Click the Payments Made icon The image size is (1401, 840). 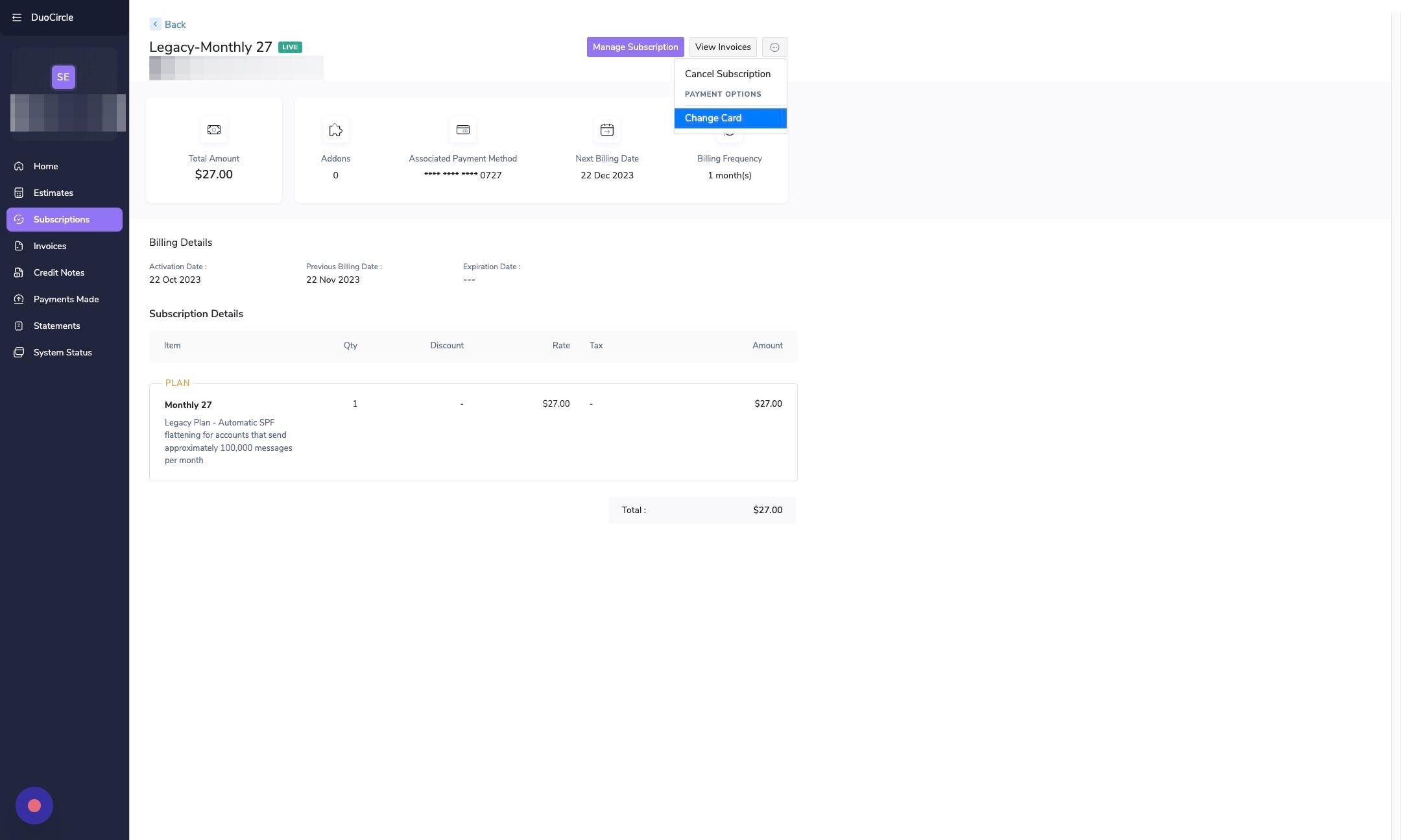pos(19,299)
